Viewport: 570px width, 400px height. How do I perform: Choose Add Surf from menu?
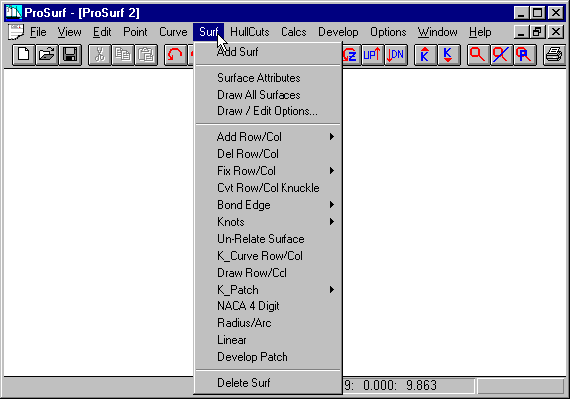[x=268, y=52]
